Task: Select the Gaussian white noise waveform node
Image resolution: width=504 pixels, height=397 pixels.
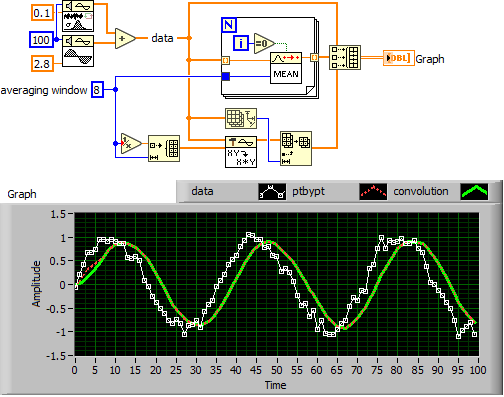Action: click(x=78, y=16)
